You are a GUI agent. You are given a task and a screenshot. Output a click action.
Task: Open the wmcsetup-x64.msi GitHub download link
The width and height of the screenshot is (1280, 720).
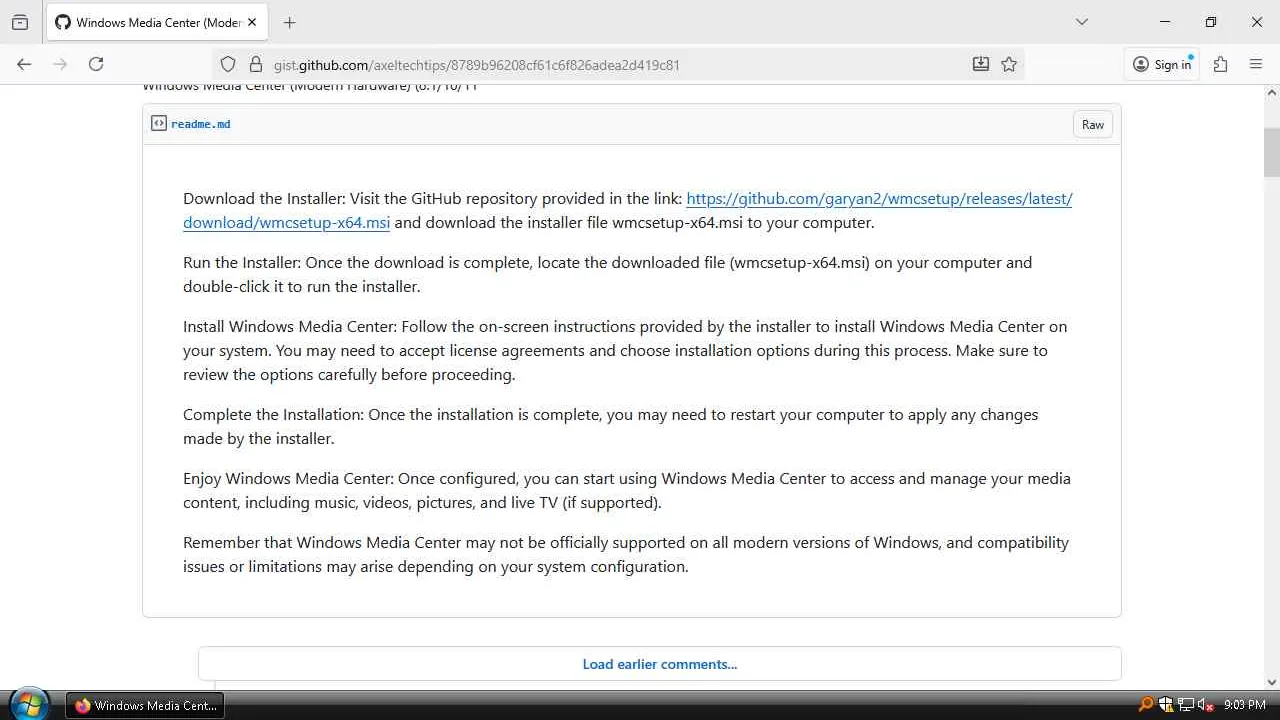click(x=628, y=210)
